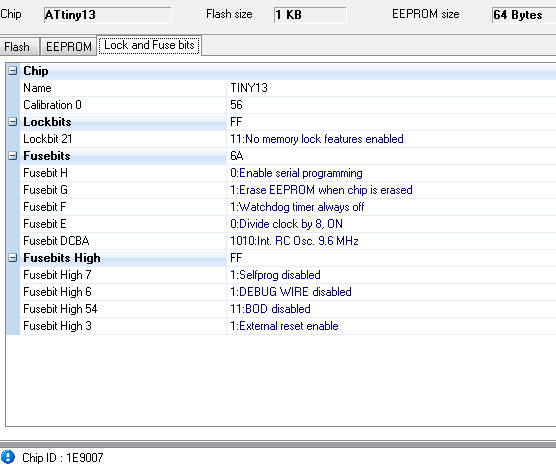Image resolution: width=556 pixels, height=466 pixels.
Task: Click the info icon beside Chip ID
Action: 8,457
